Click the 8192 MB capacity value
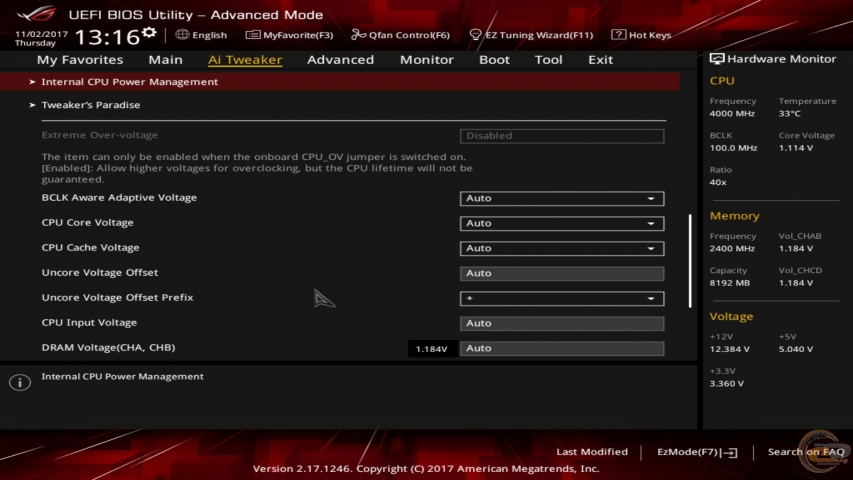 pos(730,282)
